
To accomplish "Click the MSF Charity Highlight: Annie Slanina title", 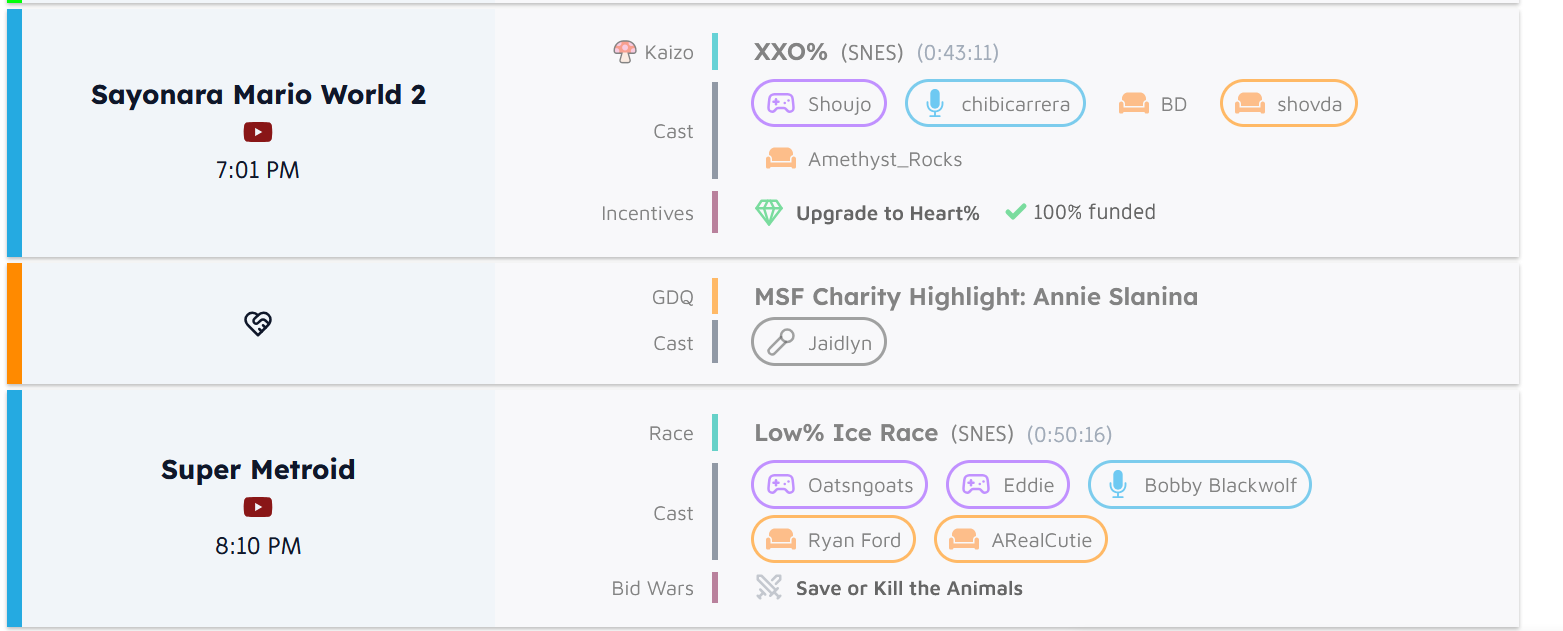I will pos(976,297).
